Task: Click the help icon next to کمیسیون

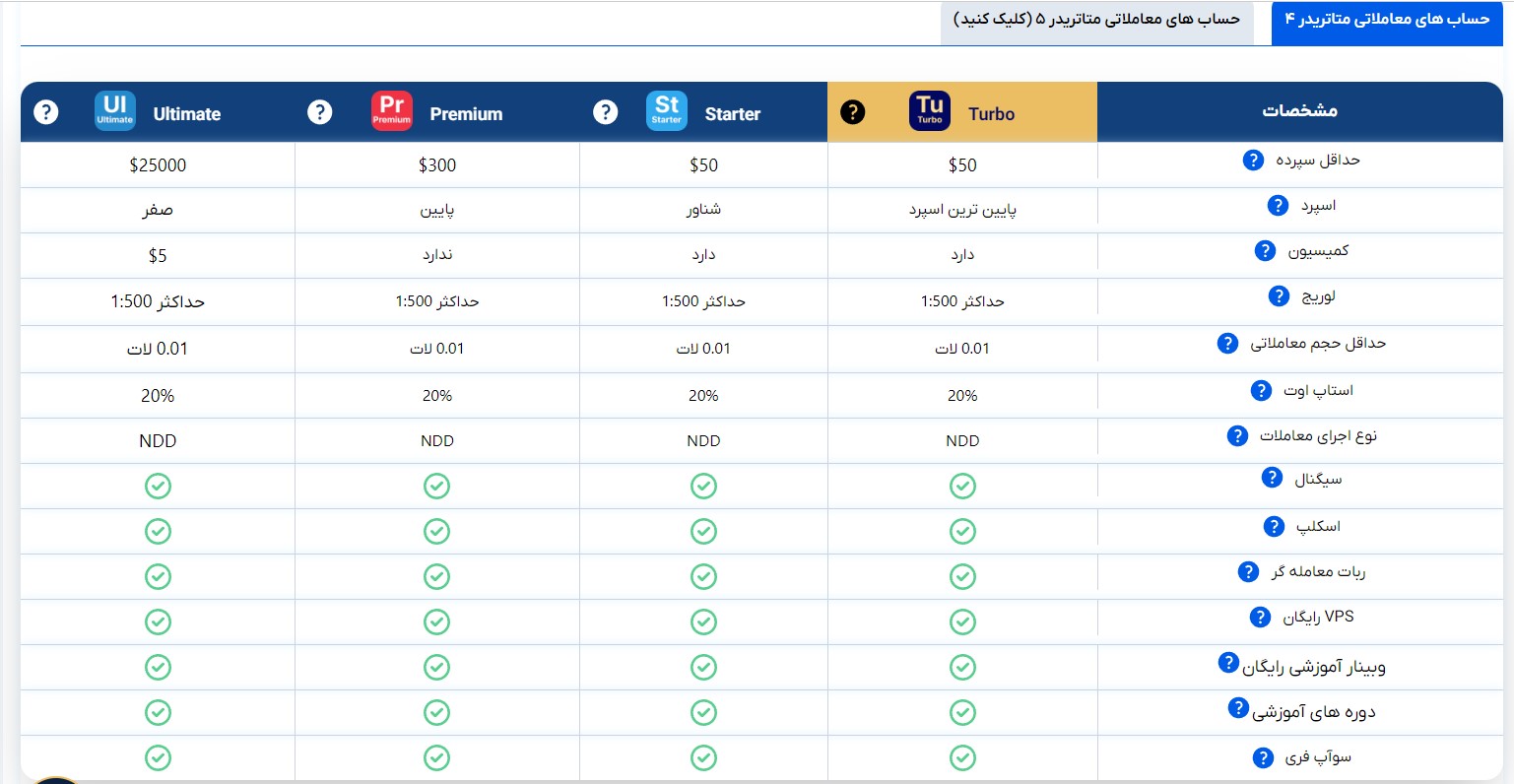Action: (1265, 250)
